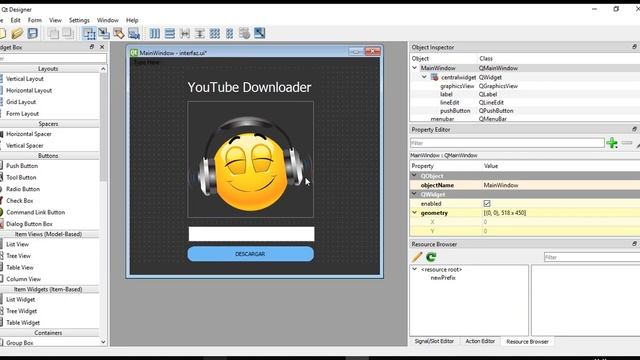Click the Layouts category header
Screen dimensions: 640x360
coord(48,69)
